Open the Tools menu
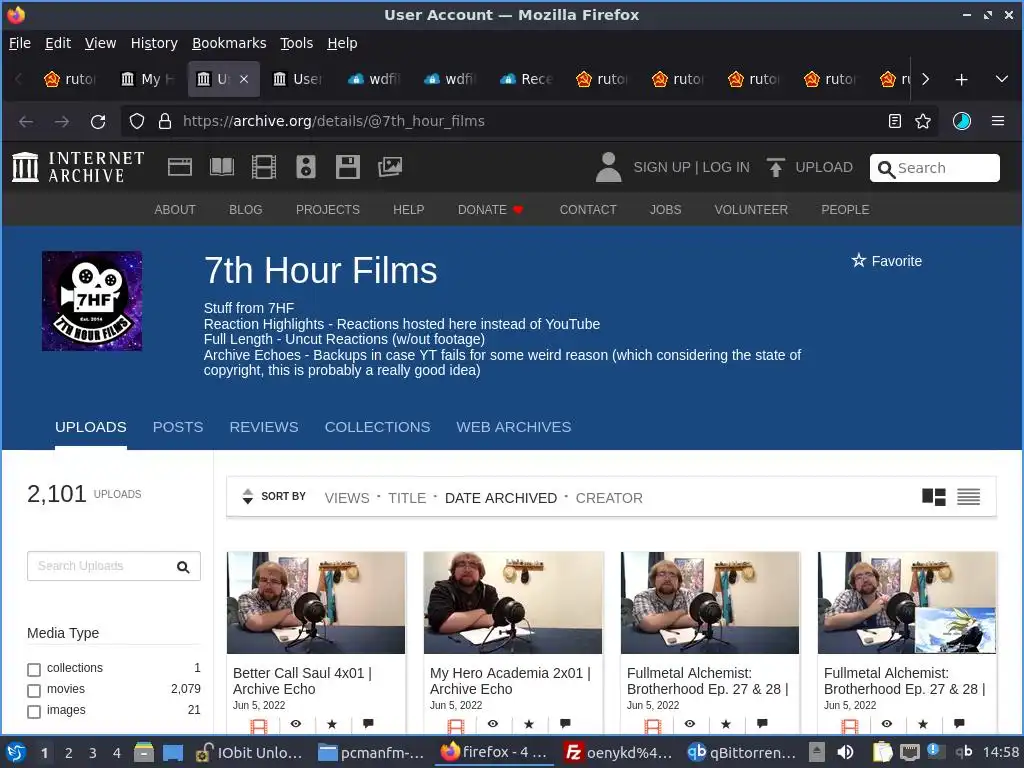 296,43
